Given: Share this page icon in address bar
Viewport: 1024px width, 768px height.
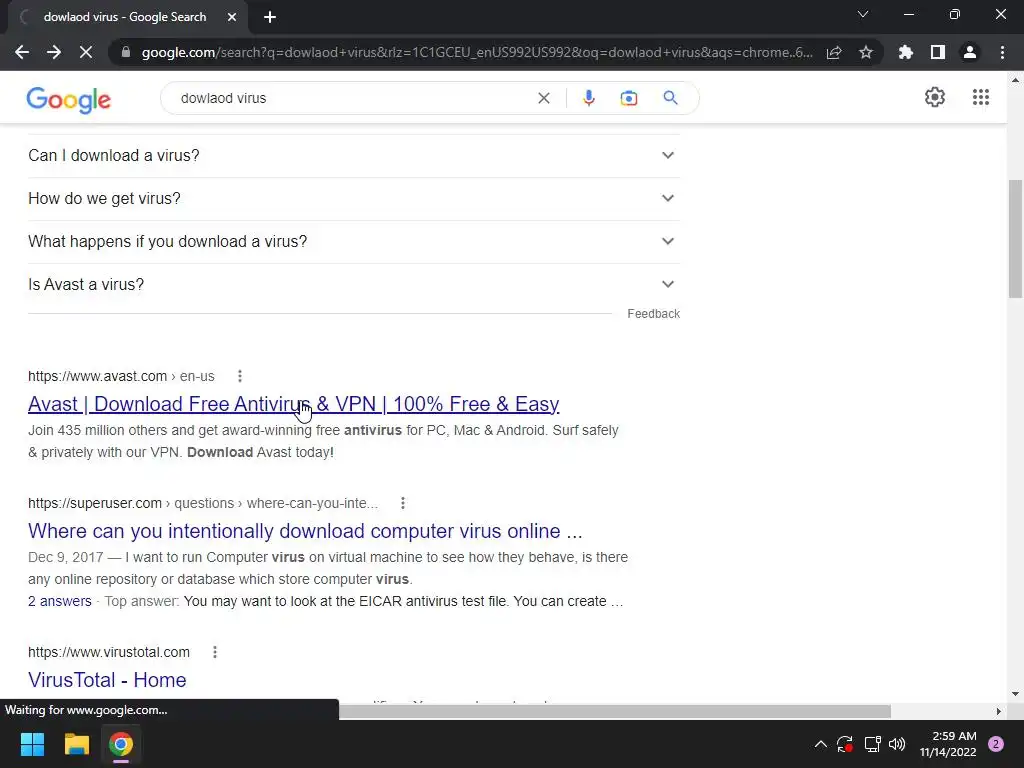Looking at the screenshot, I should [x=834, y=52].
